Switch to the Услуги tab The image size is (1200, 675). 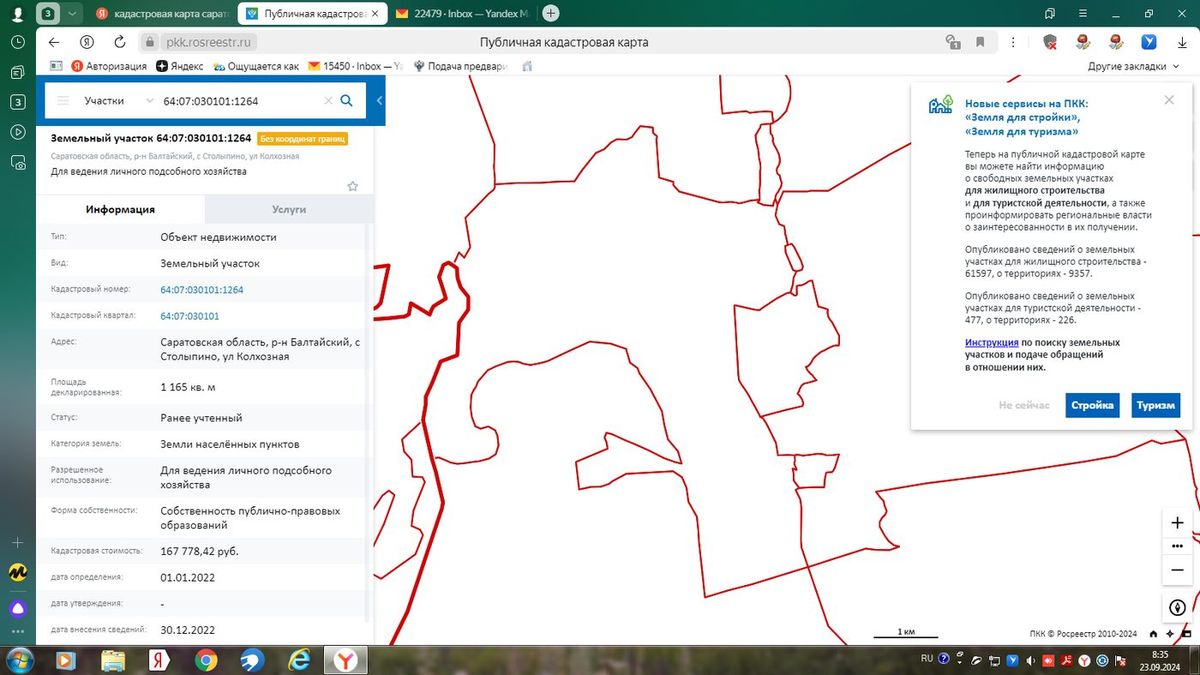click(x=289, y=209)
